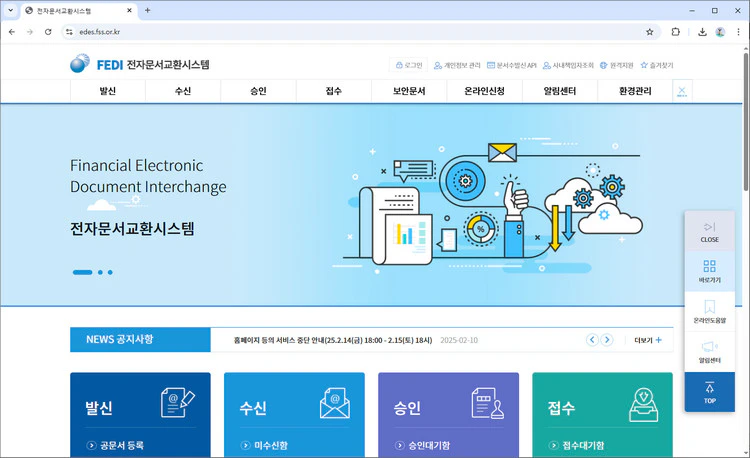Click the 바로가기 grid icon in side panel
Screen dimensions: 750x458
tap(709, 271)
